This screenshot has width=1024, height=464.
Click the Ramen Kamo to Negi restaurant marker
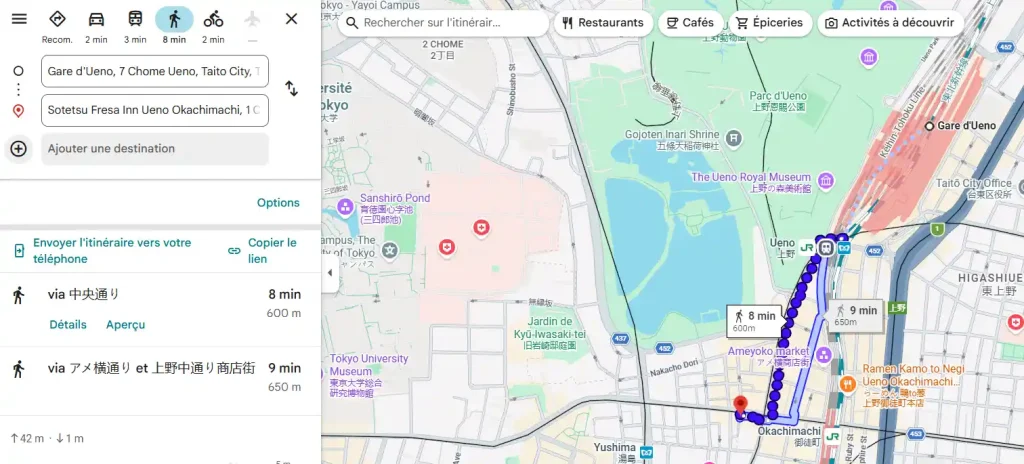[847, 384]
